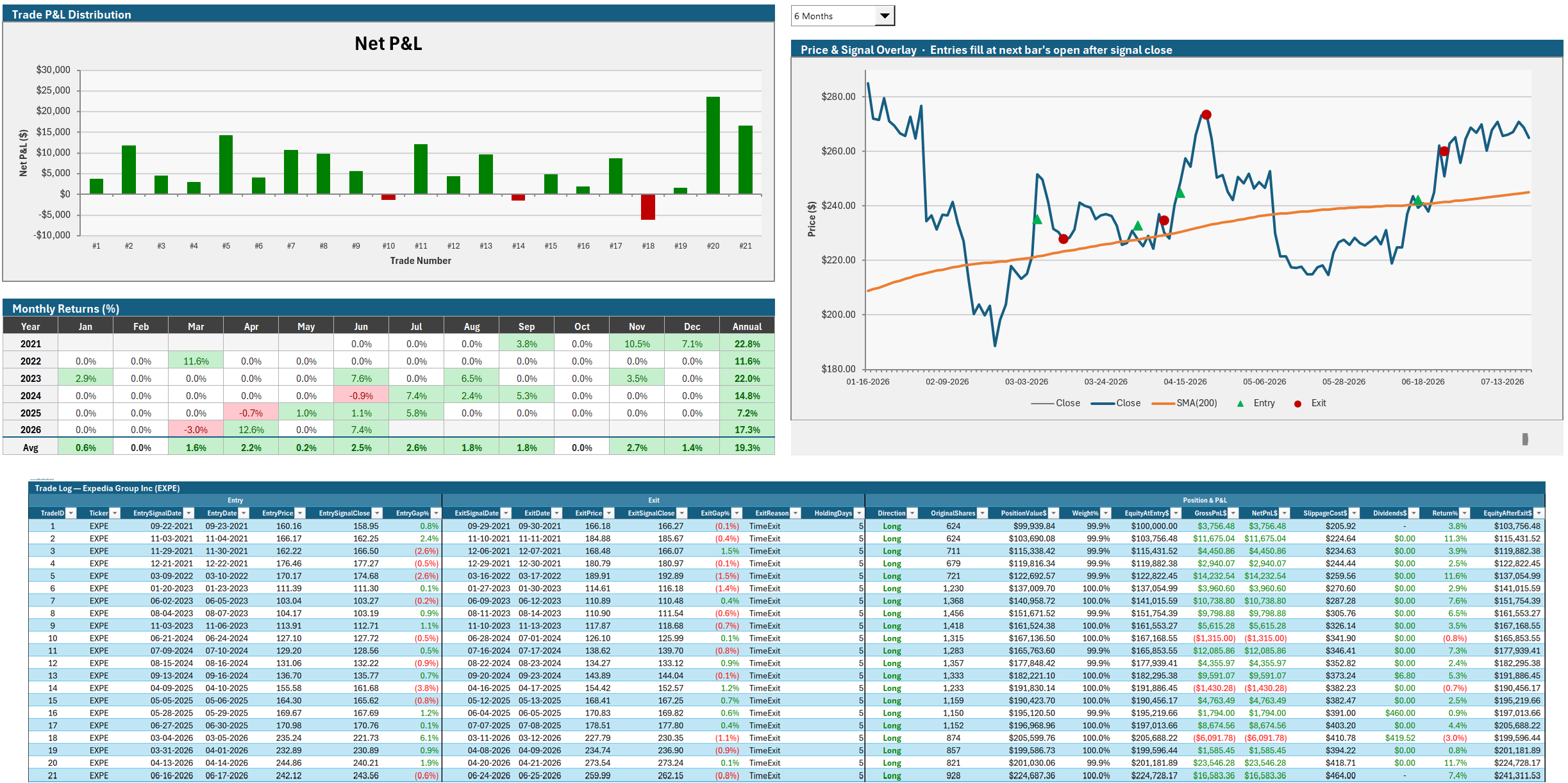Select the Trade Number axis title
The image size is (1568, 783).
pyautogui.click(x=421, y=261)
